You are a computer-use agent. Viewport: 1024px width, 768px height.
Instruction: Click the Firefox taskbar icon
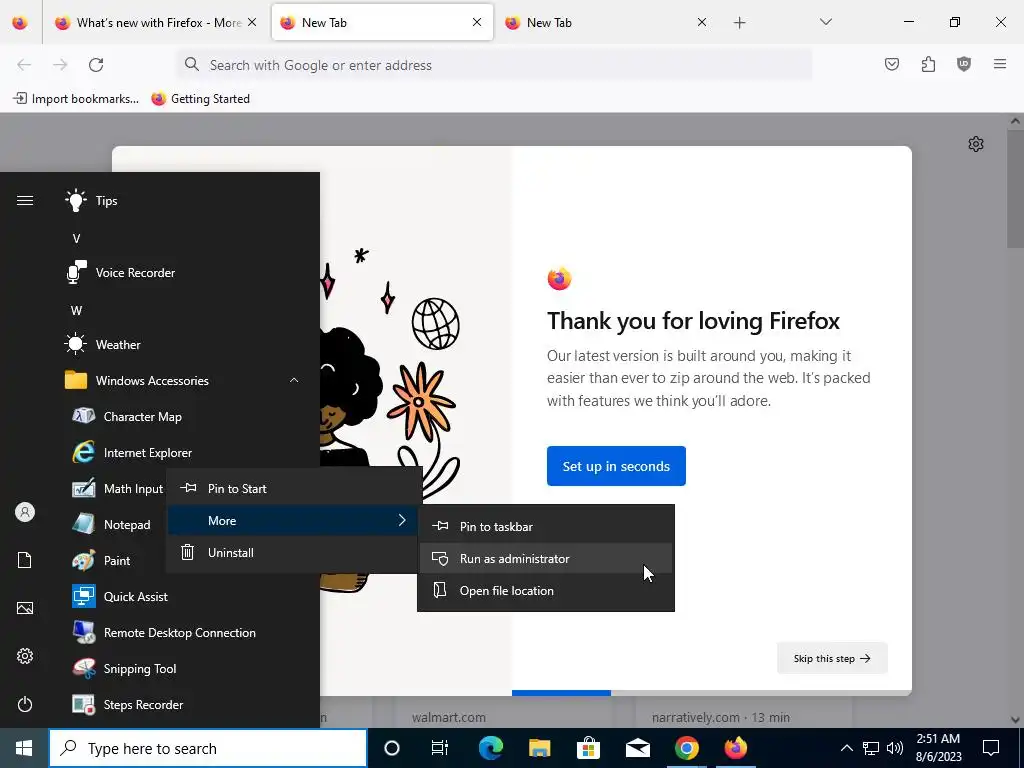[x=735, y=748]
